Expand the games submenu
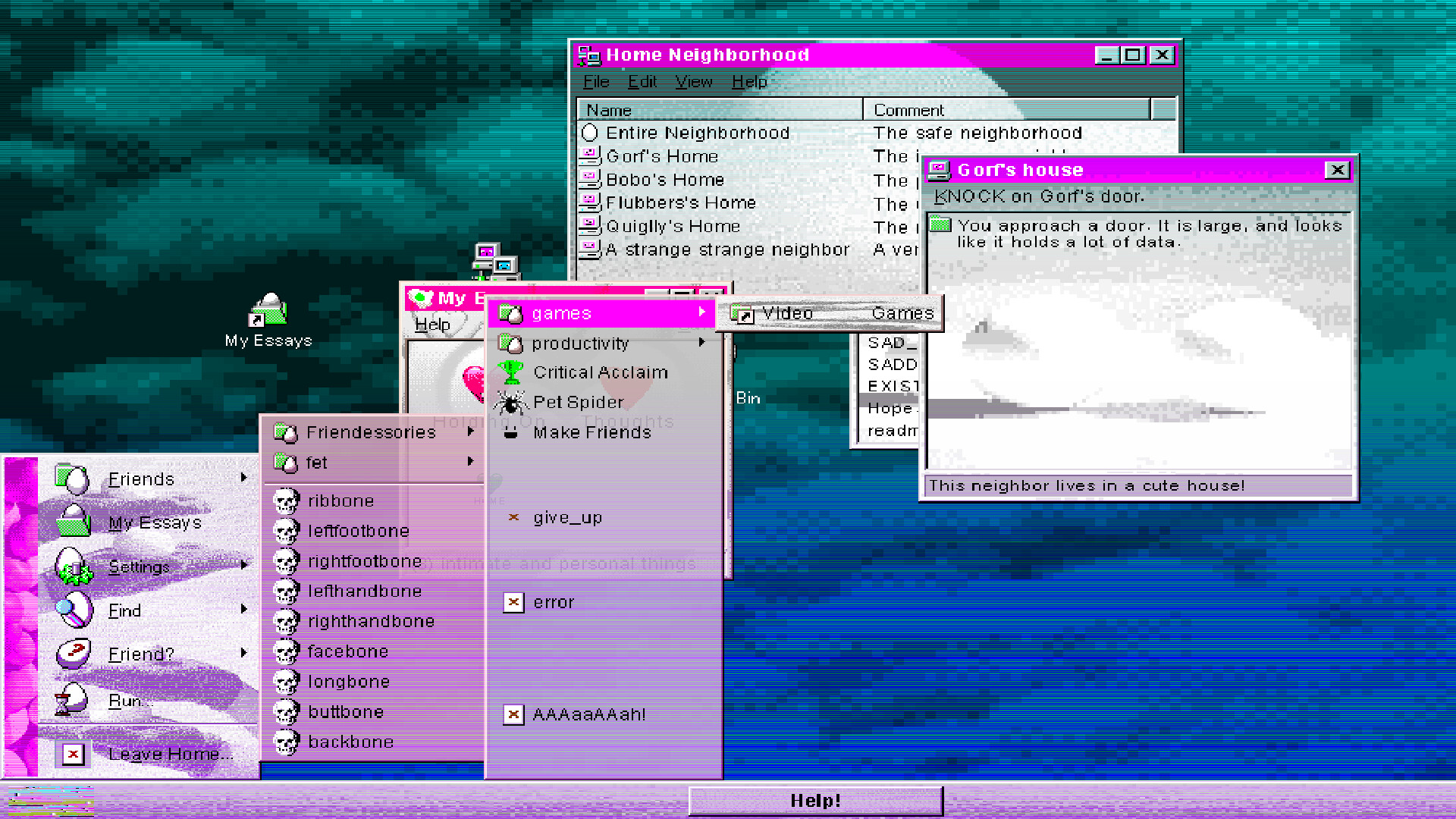Image resolution: width=1456 pixels, height=819 pixels. click(599, 313)
